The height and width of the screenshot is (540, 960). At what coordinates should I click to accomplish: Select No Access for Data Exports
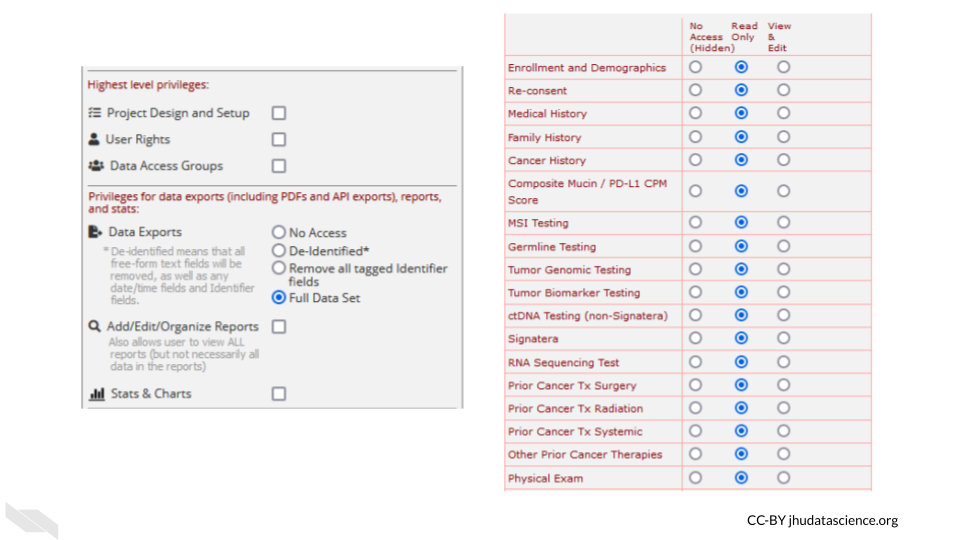point(279,233)
